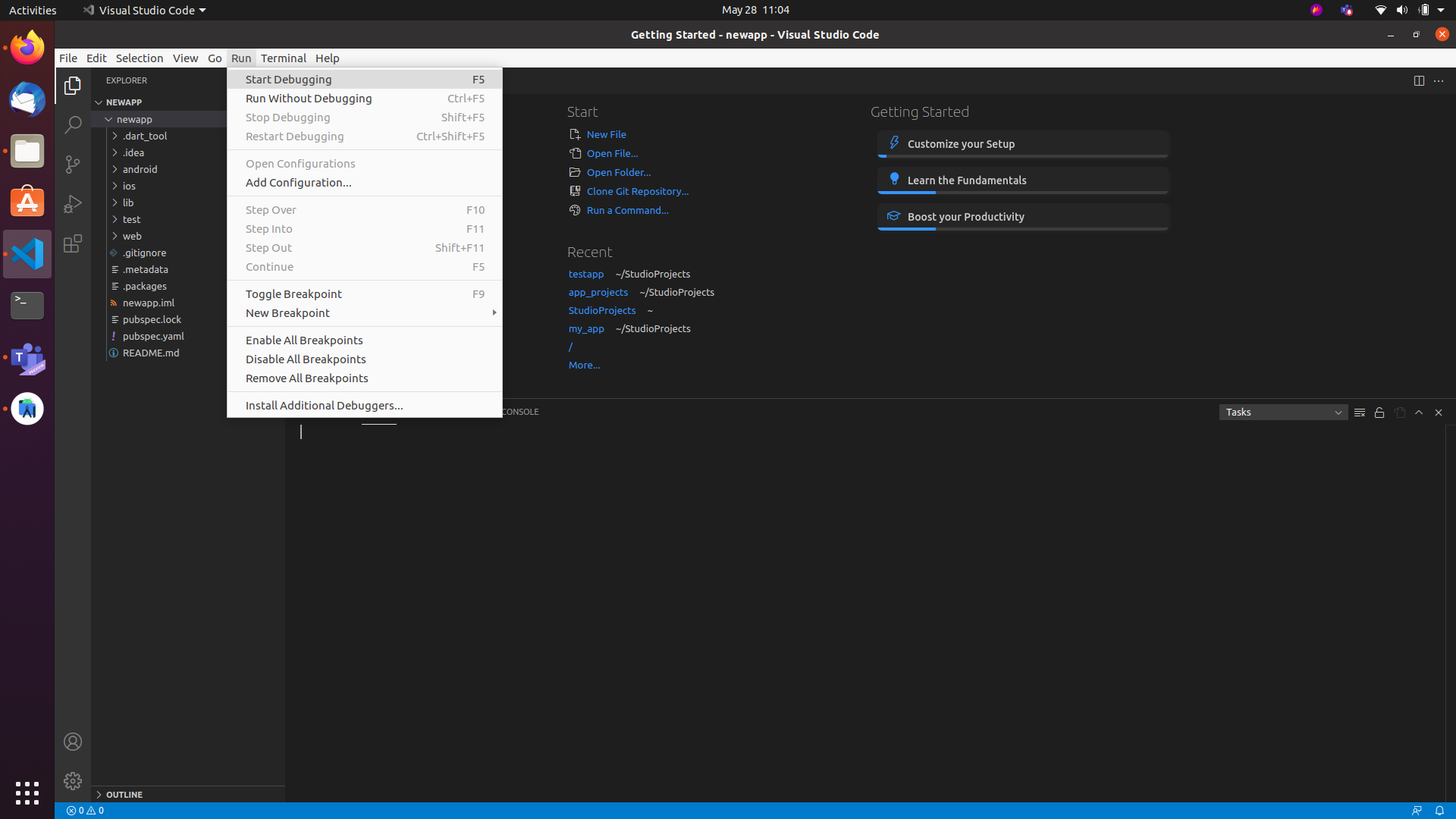Click the Clone Git Repository link
This screenshot has height=819, width=1456.
coord(637,191)
